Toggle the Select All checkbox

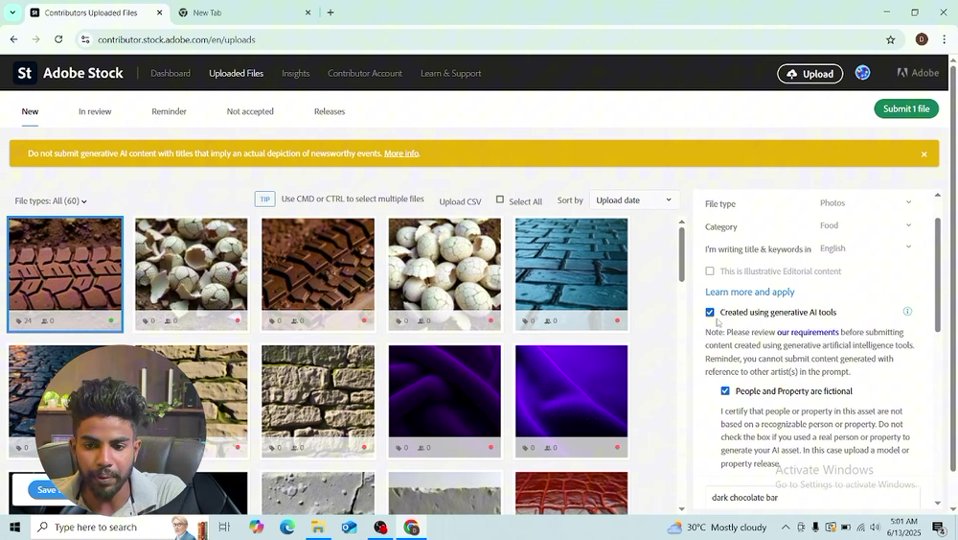[x=500, y=200]
